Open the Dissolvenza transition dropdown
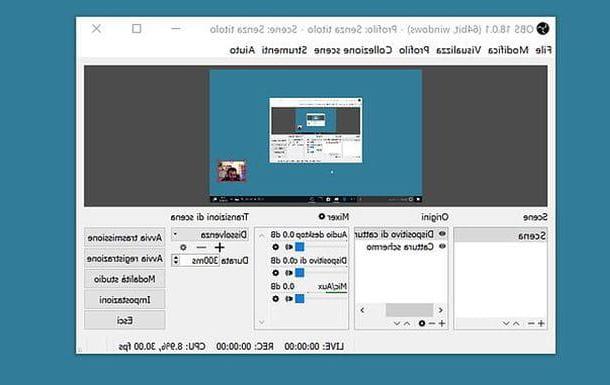Screen dimensions: 610x385 click(210, 235)
